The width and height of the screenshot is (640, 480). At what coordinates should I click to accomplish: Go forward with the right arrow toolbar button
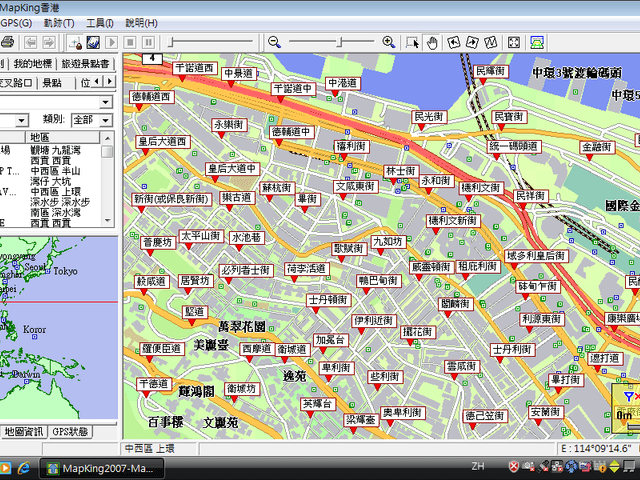[x=48, y=42]
